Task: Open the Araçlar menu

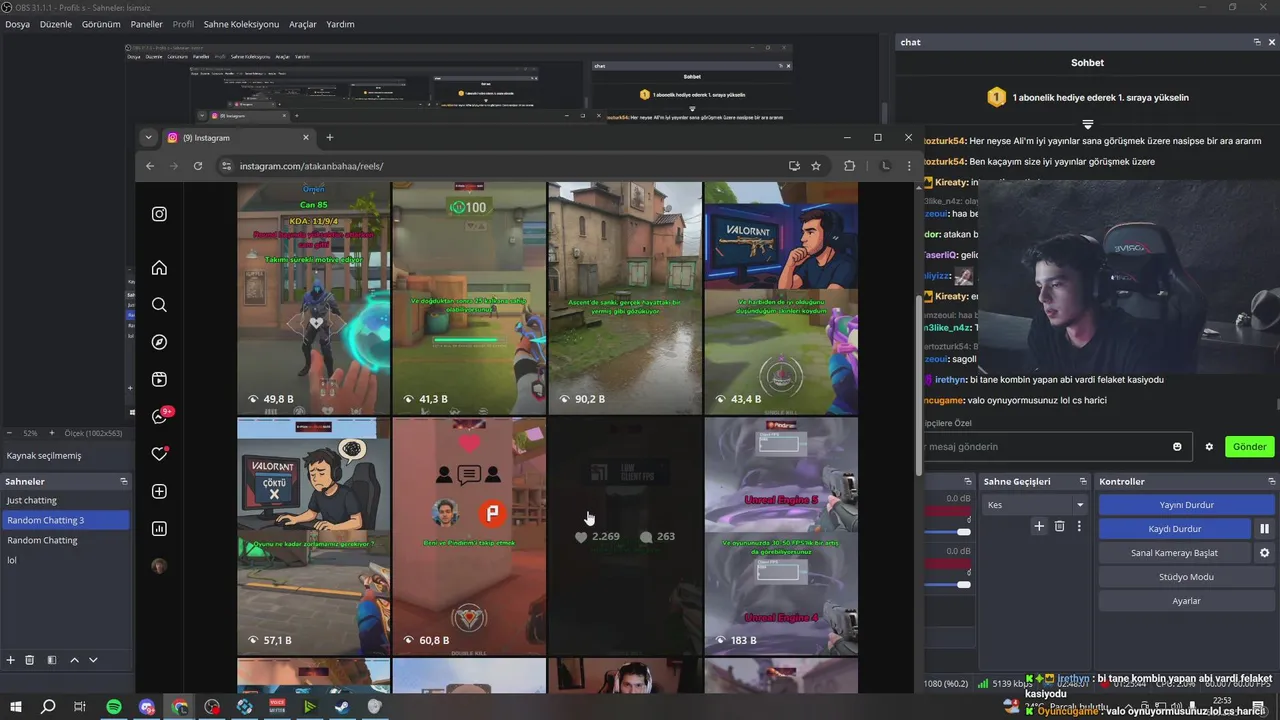Action: click(x=303, y=24)
